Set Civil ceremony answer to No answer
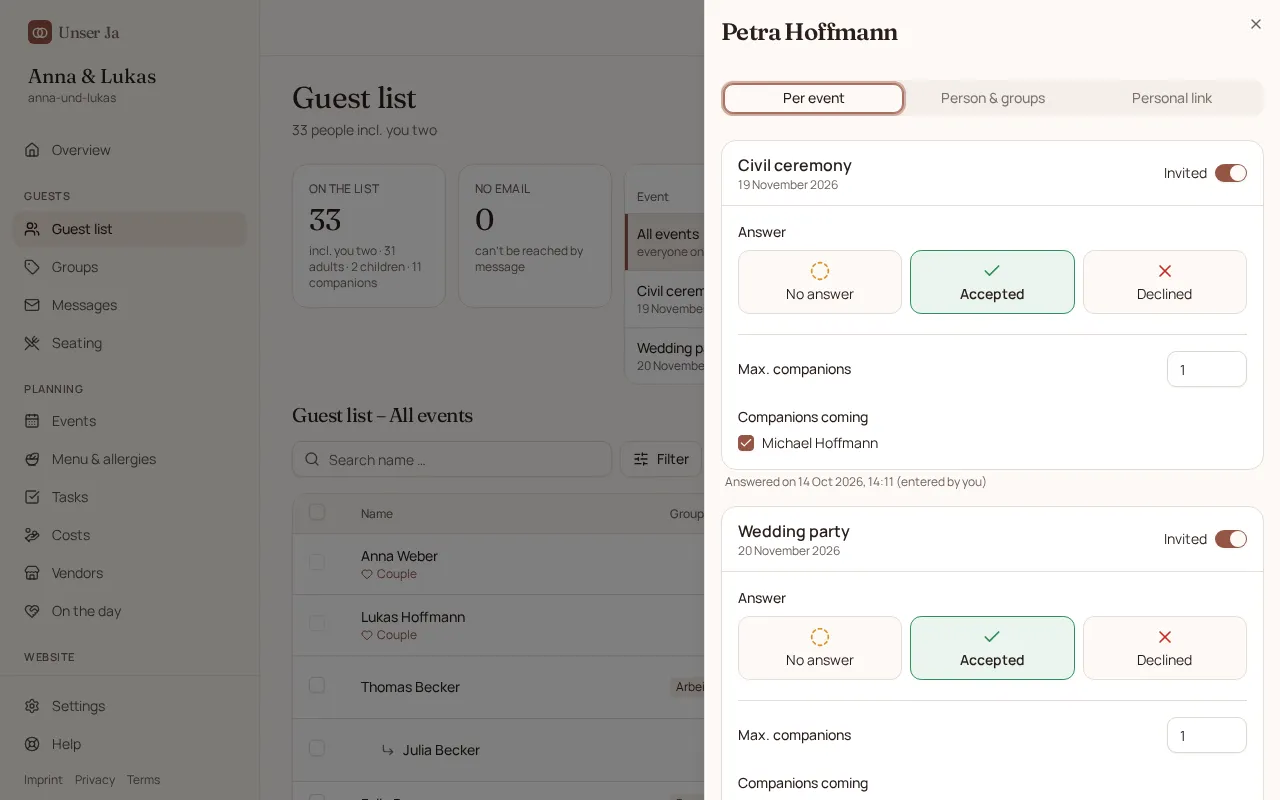1280x800 pixels. click(x=820, y=282)
